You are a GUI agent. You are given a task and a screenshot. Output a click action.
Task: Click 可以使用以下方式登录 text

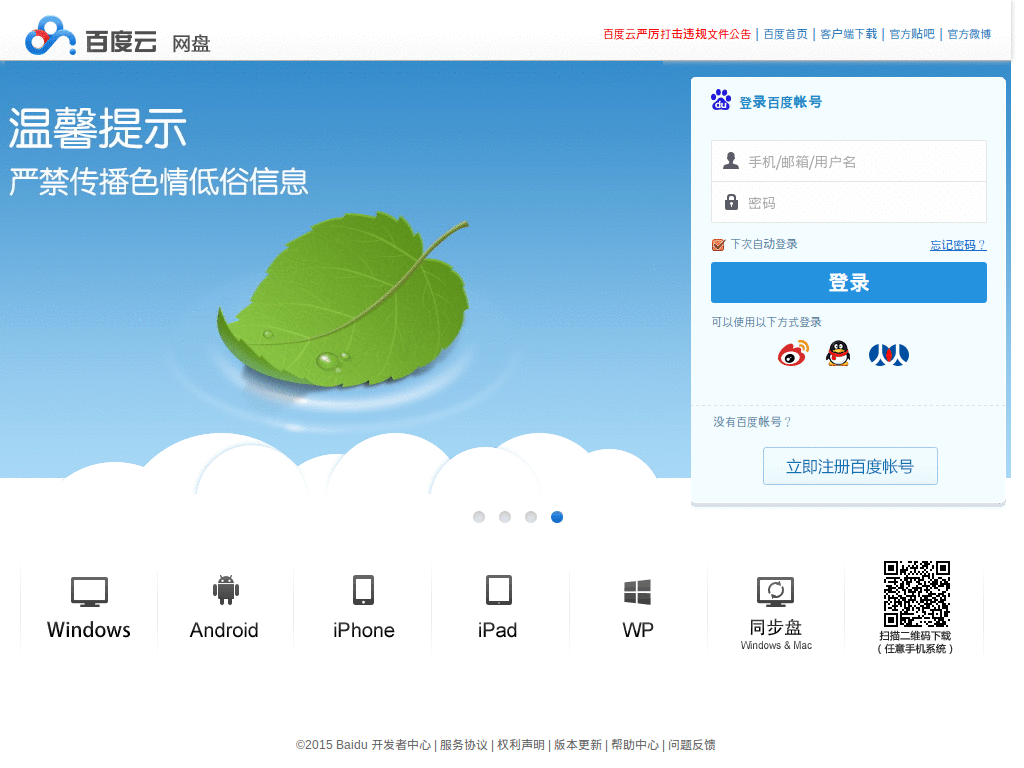pyautogui.click(x=766, y=322)
